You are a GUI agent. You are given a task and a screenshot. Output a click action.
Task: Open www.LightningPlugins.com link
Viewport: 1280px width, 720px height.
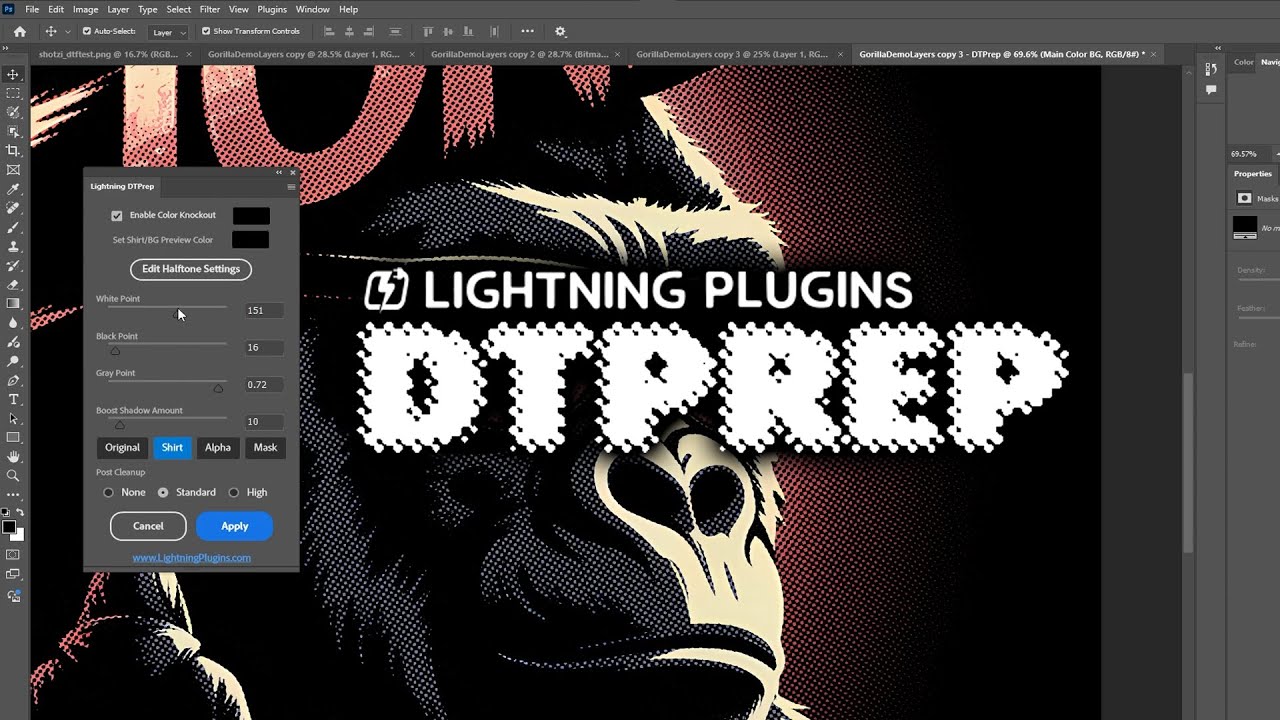tap(191, 558)
